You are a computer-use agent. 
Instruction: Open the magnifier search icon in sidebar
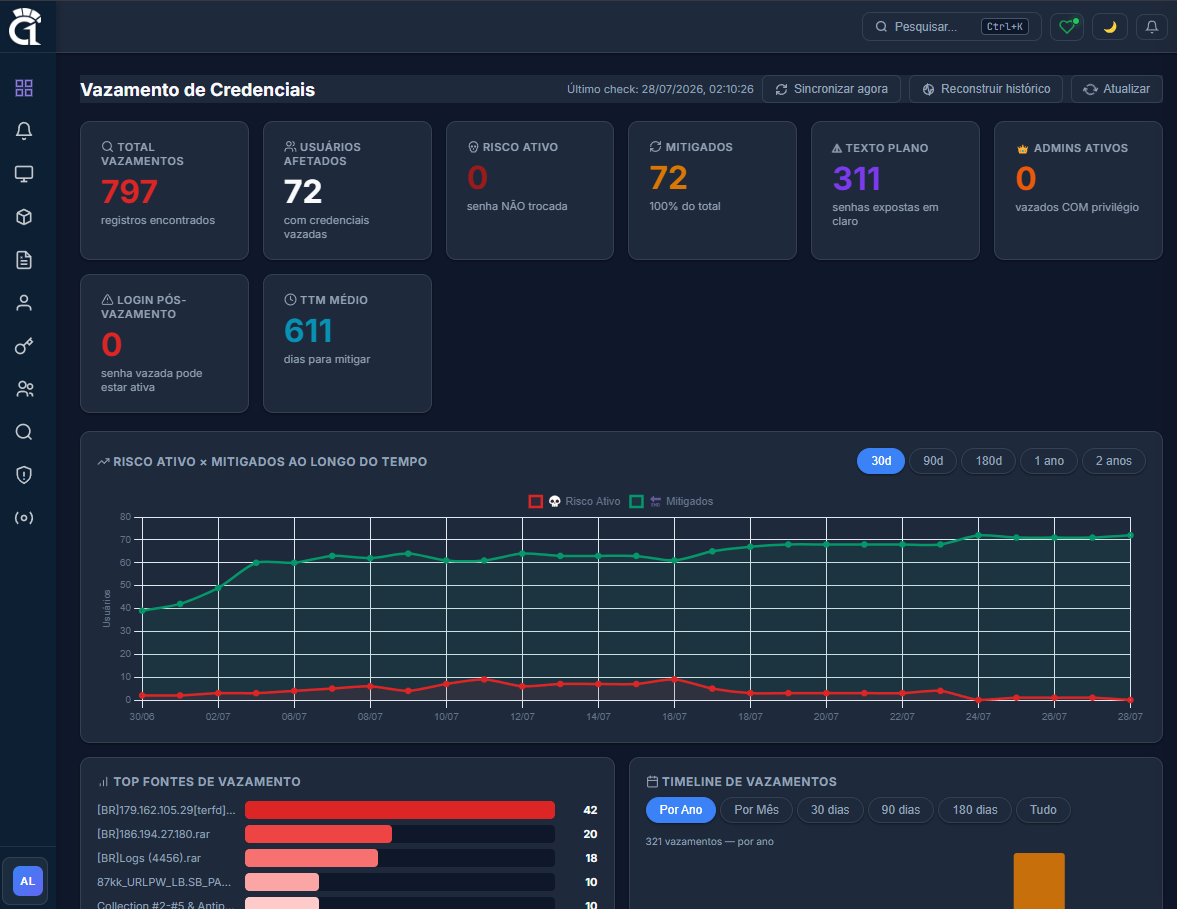[24, 432]
